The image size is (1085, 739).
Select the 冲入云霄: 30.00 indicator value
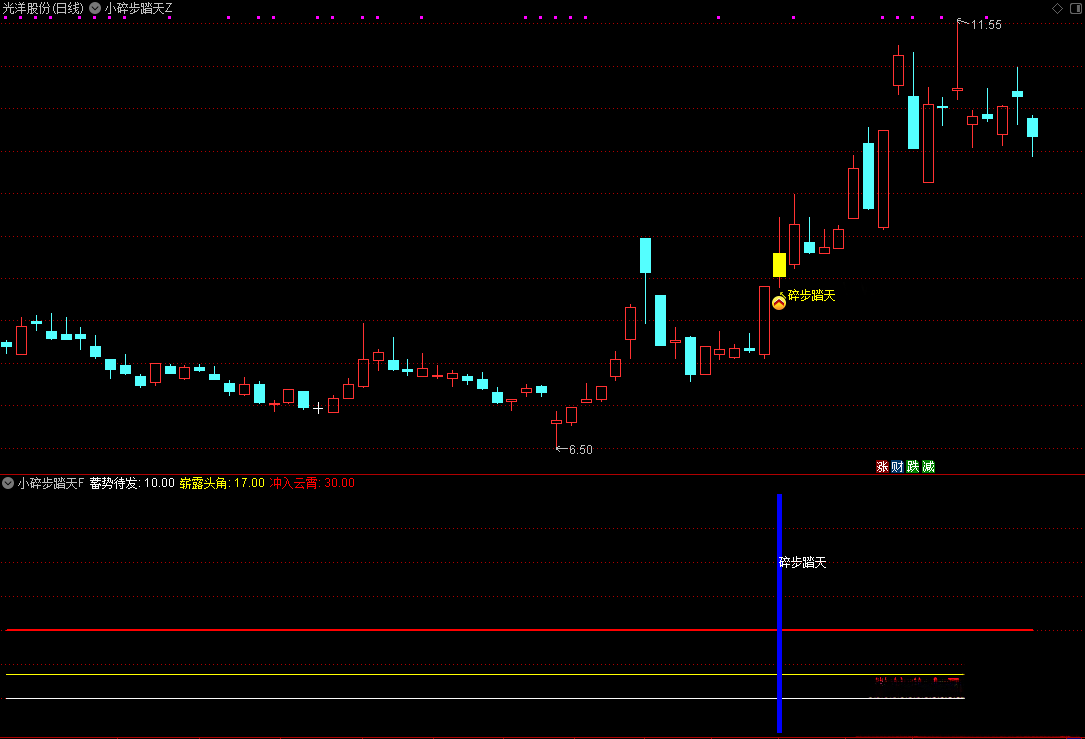pos(312,483)
